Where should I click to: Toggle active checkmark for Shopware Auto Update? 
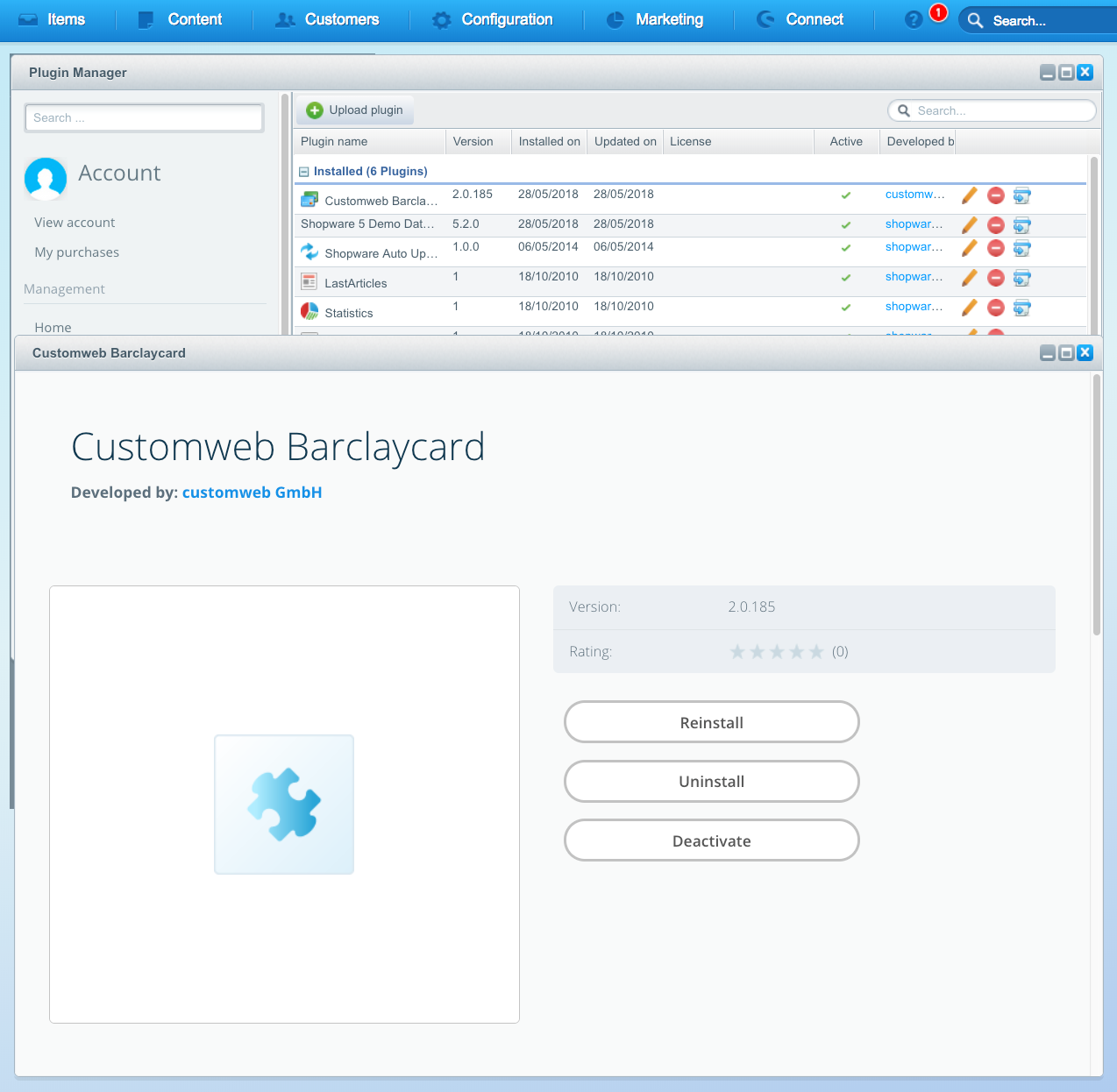(846, 248)
